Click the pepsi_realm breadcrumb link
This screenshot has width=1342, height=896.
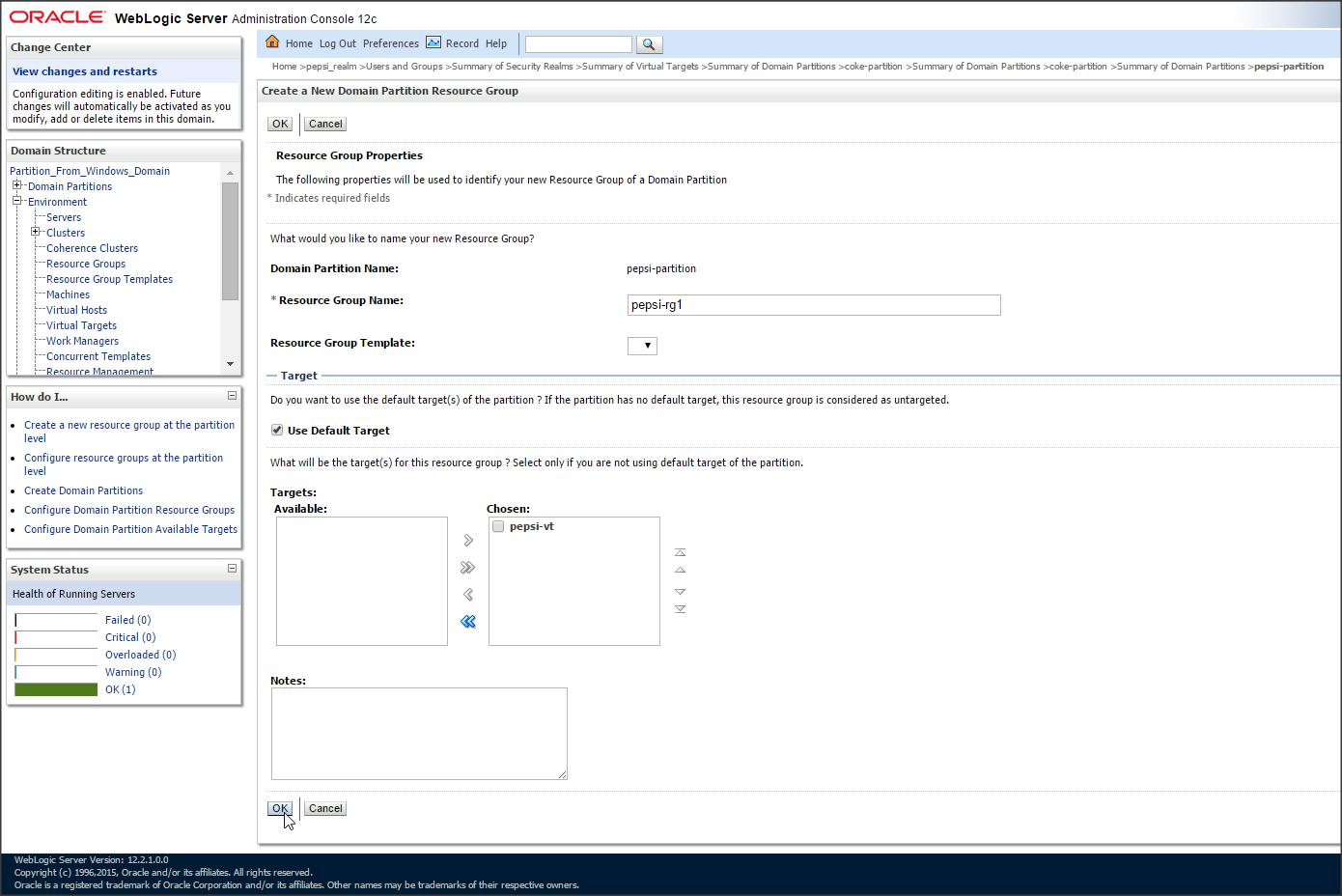[x=331, y=67]
